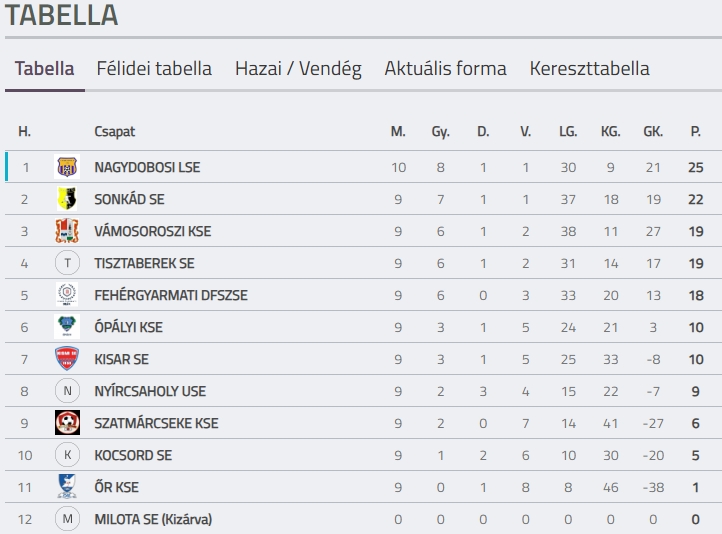Click the Vámosoroszi KSE team crest
722x534 pixels.
[67, 231]
